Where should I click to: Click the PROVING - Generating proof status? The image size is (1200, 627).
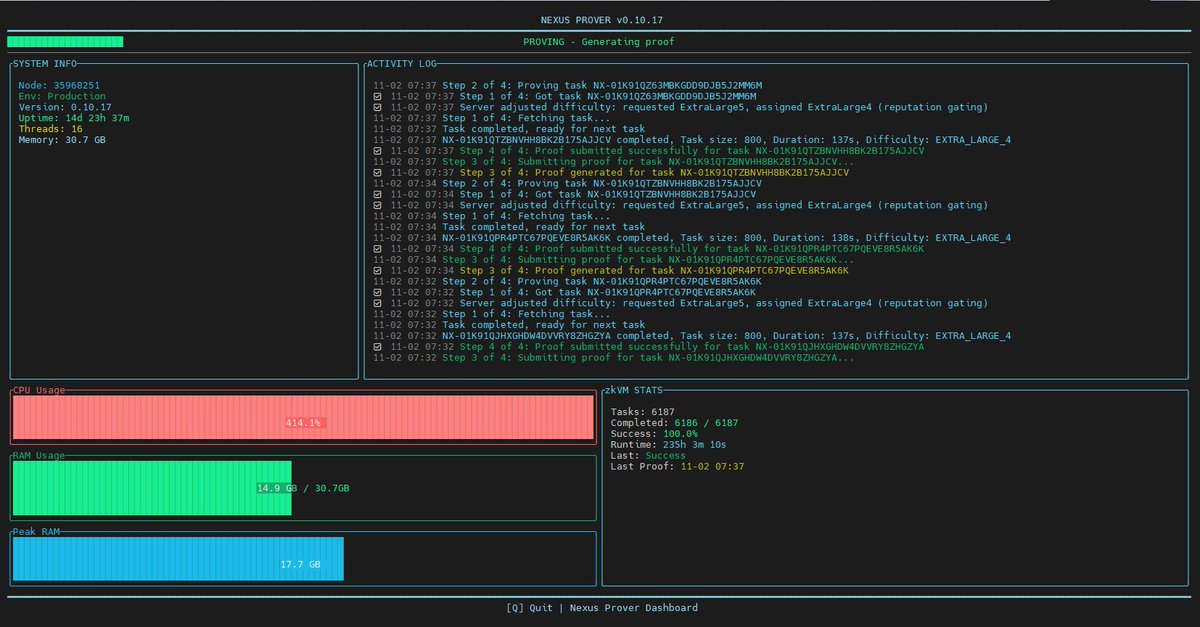coord(599,42)
